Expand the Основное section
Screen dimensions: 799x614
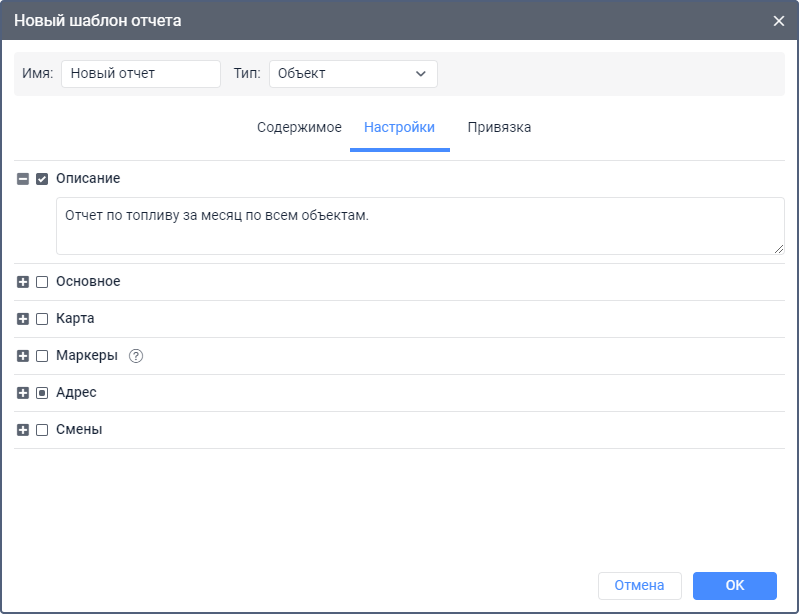23,282
